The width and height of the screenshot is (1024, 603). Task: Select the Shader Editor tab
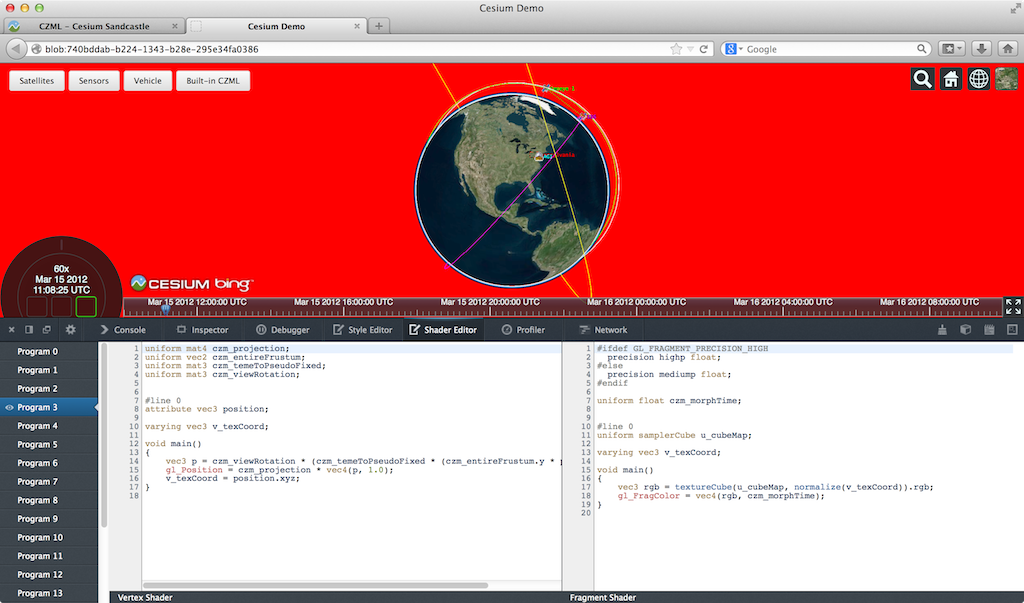pyautogui.click(x=443, y=330)
